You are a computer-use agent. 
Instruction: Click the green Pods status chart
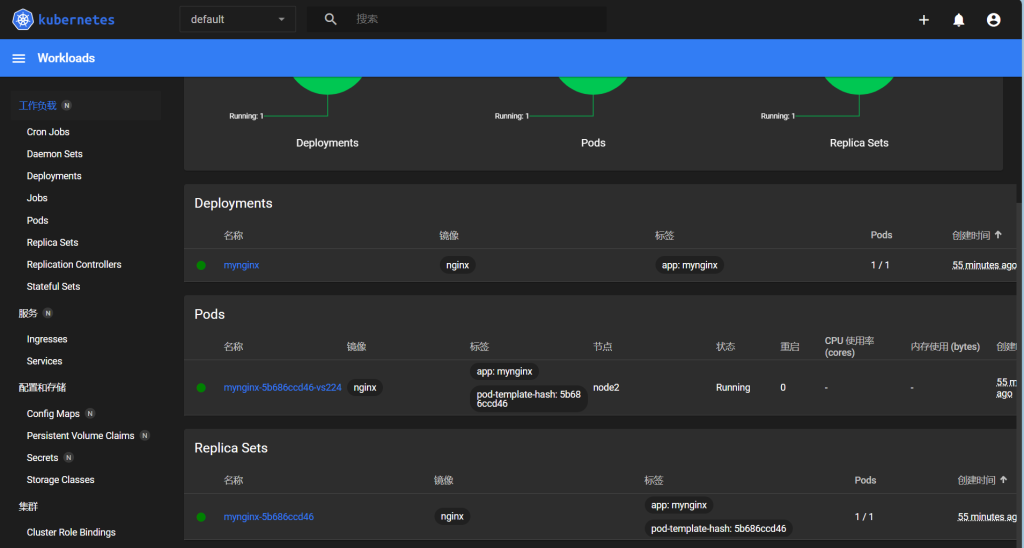(x=593, y=84)
